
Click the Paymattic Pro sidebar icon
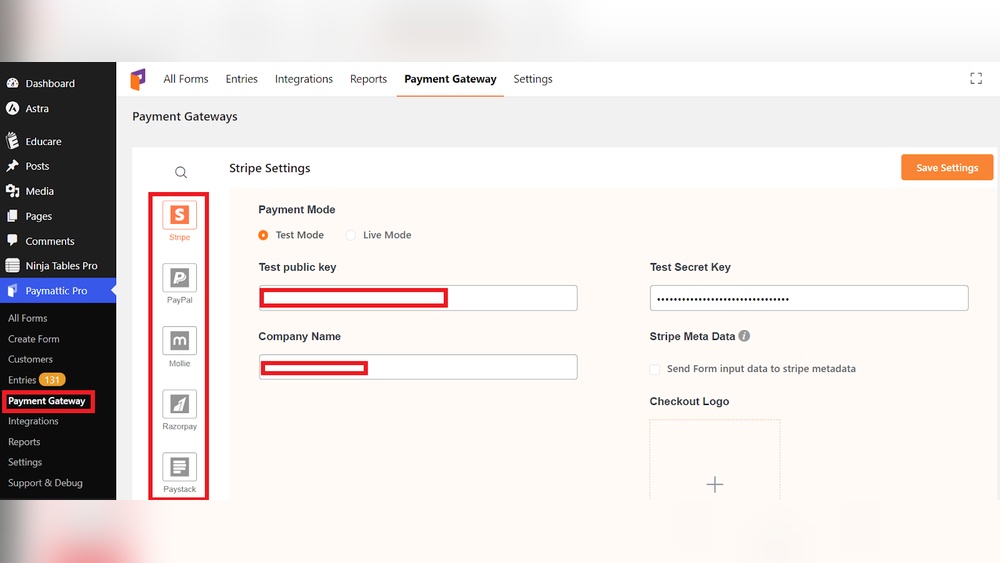[x=12, y=291]
